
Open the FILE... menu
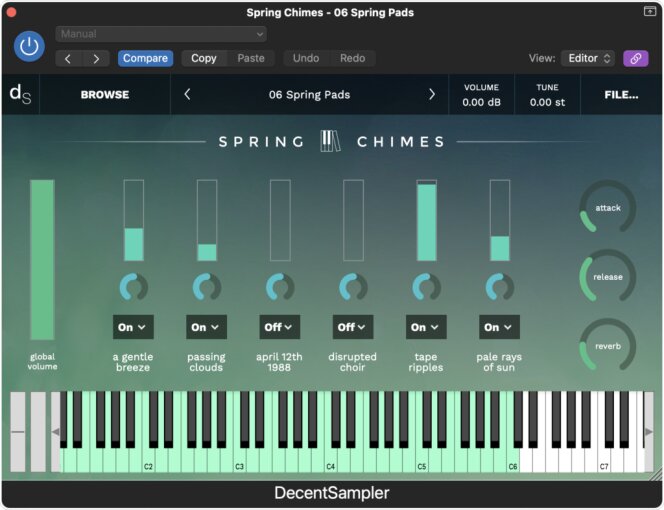[x=621, y=94]
